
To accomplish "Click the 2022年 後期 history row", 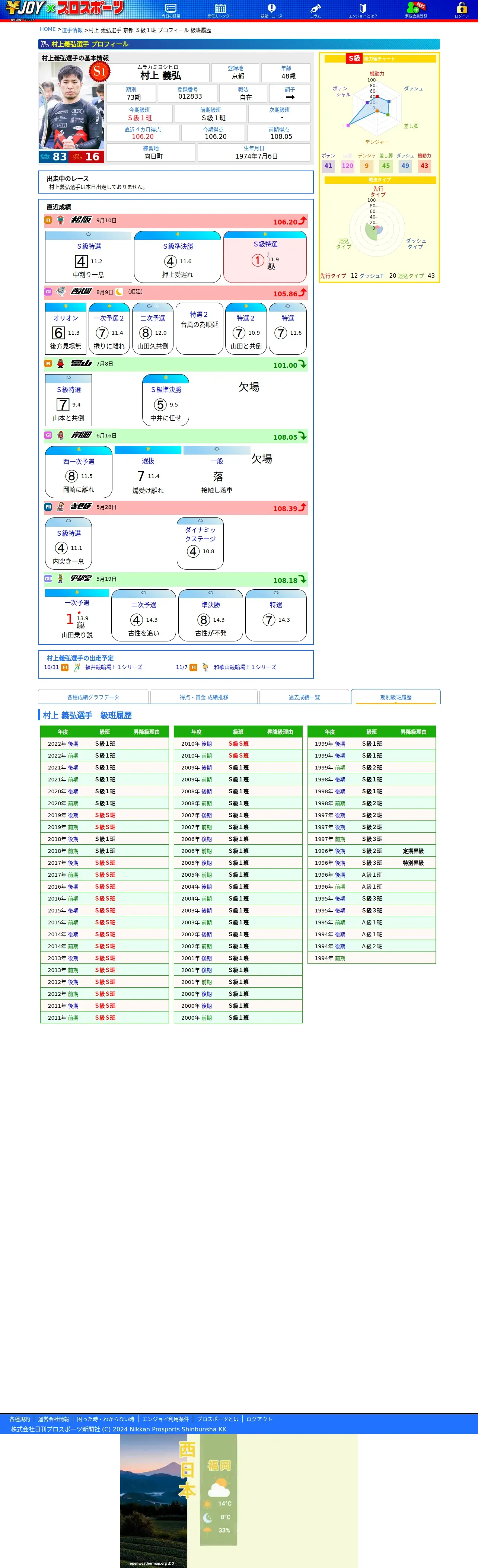I will click(104, 744).
